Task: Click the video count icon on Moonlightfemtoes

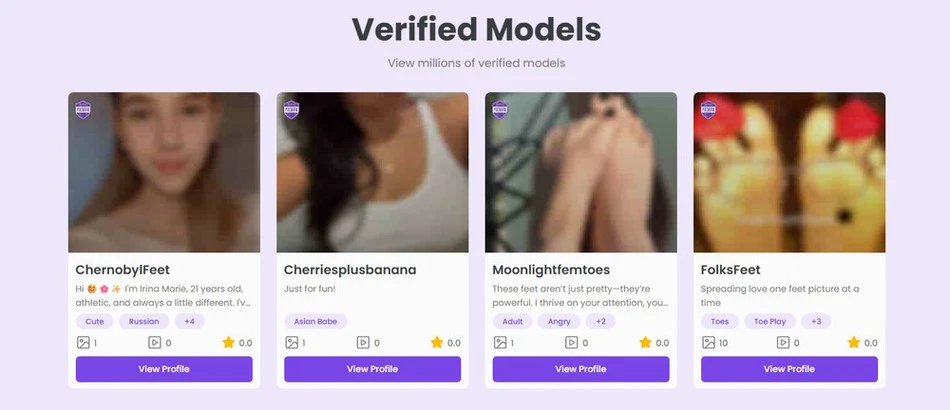Action: pyautogui.click(x=572, y=342)
